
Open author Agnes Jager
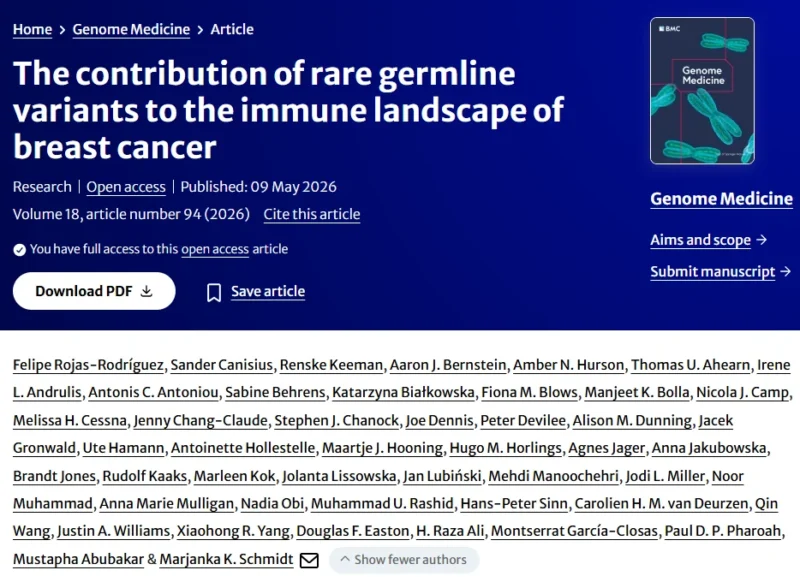607,448
